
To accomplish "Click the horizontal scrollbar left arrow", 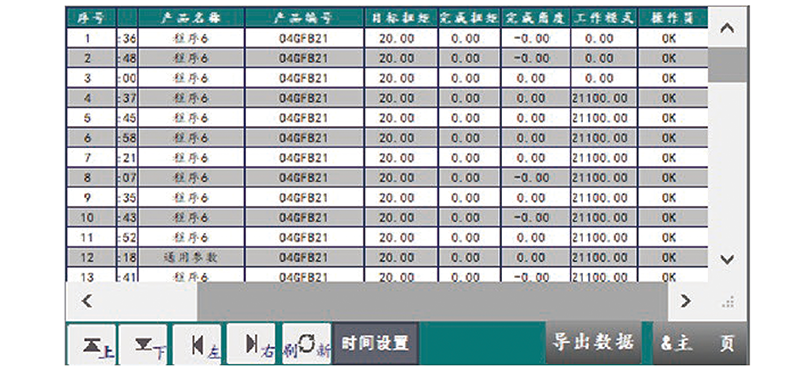I will 87,301.
